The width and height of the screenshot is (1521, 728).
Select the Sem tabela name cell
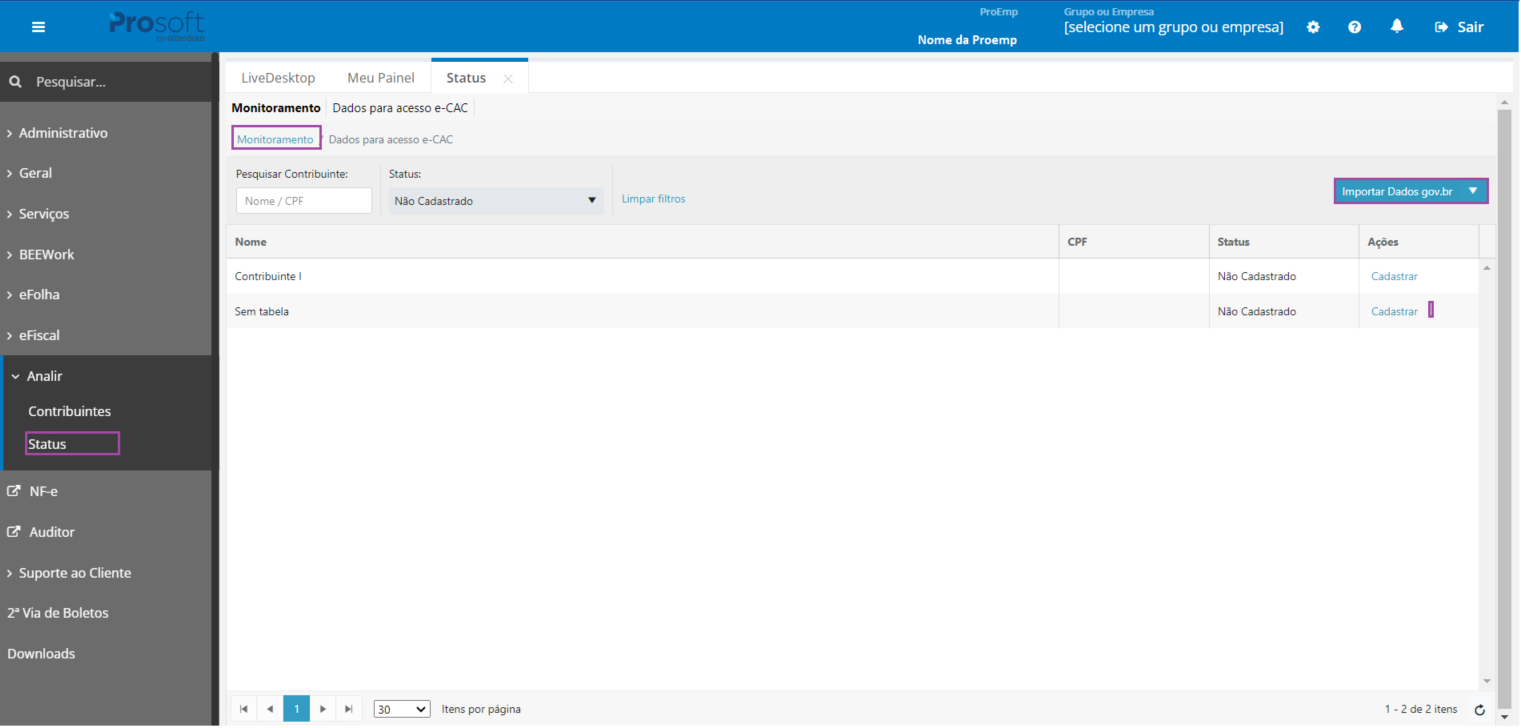click(x=642, y=311)
